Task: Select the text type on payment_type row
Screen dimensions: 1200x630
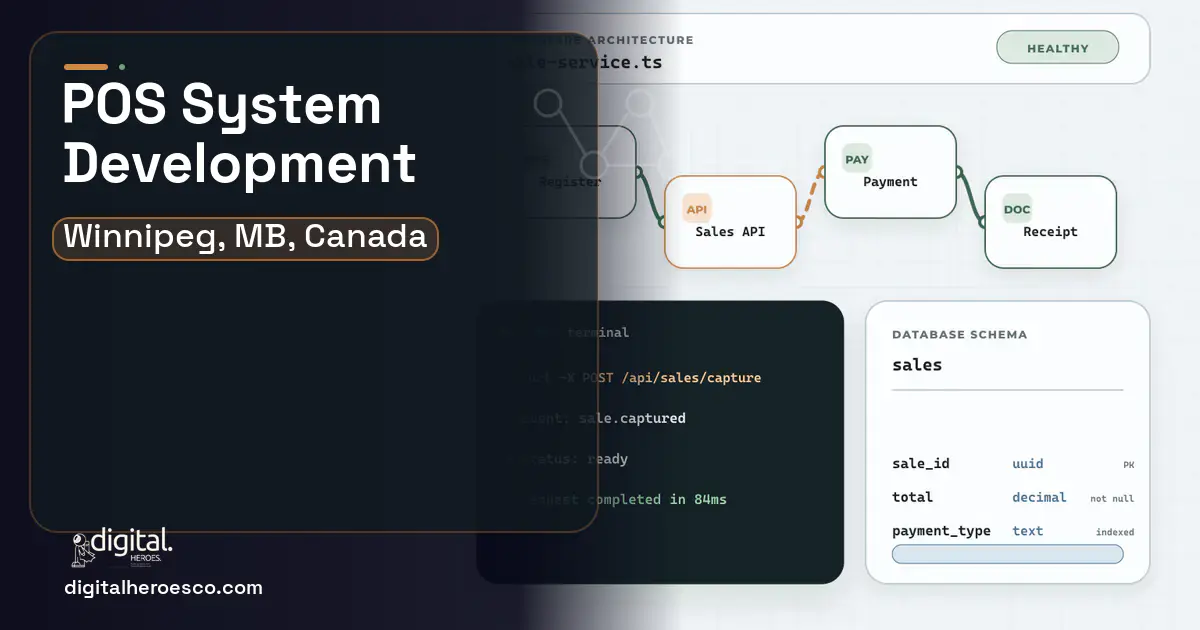Action: (1028, 531)
